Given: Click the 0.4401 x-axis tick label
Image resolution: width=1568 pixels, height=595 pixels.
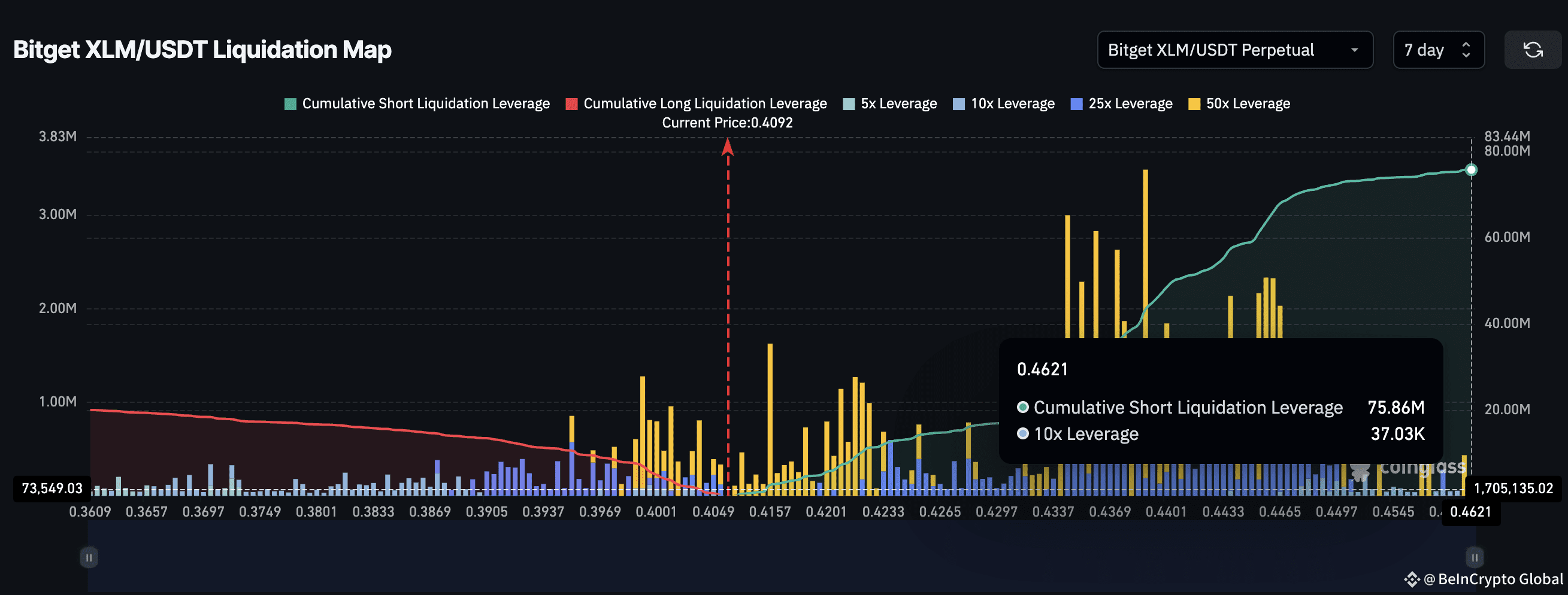Looking at the screenshot, I should click(x=1166, y=512).
